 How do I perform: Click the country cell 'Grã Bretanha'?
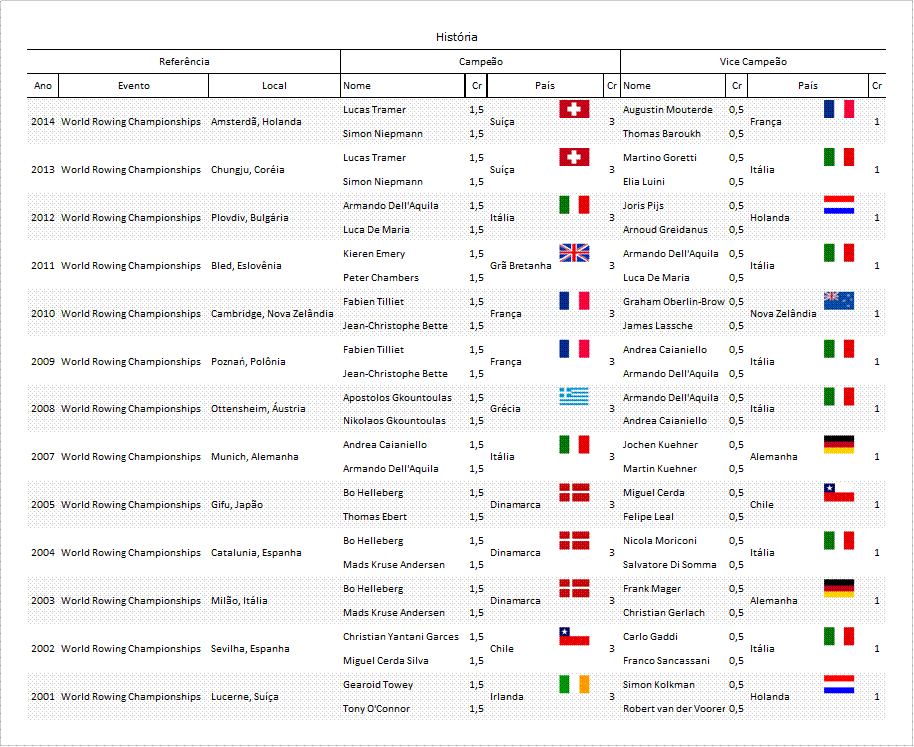click(x=521, y=265)
